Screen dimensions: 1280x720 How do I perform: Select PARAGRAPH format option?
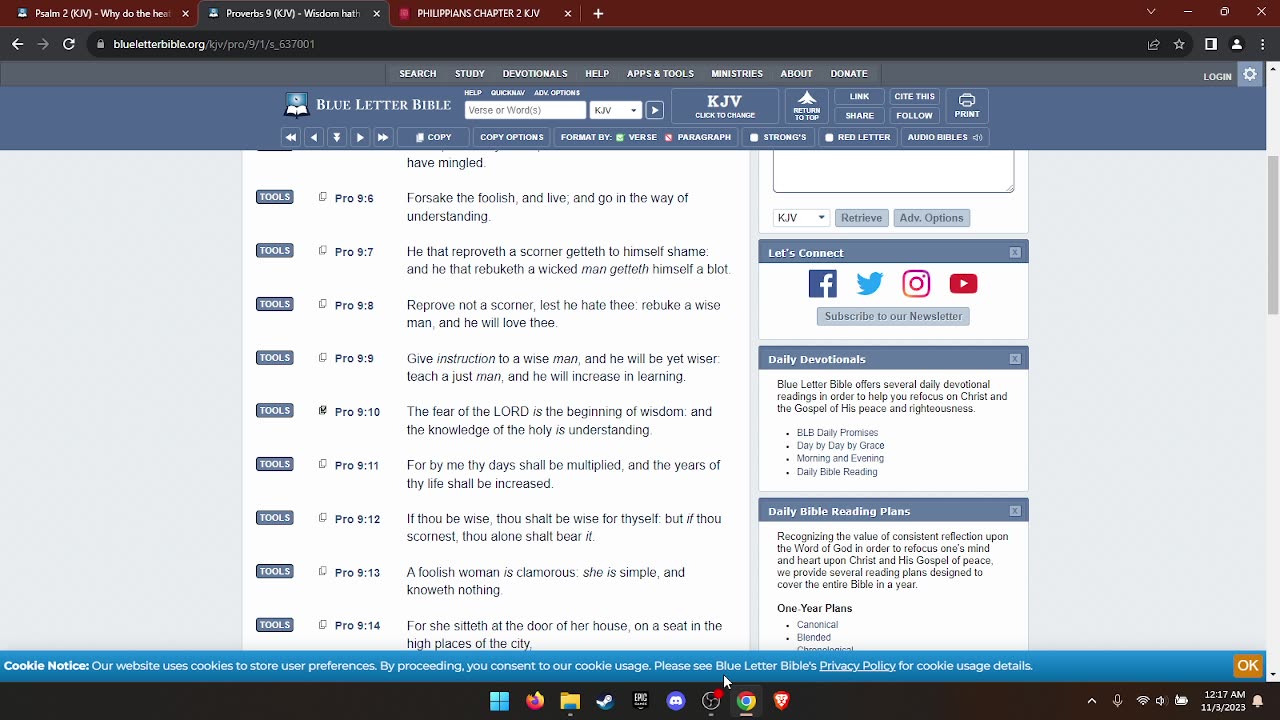(x=698, y=137)
